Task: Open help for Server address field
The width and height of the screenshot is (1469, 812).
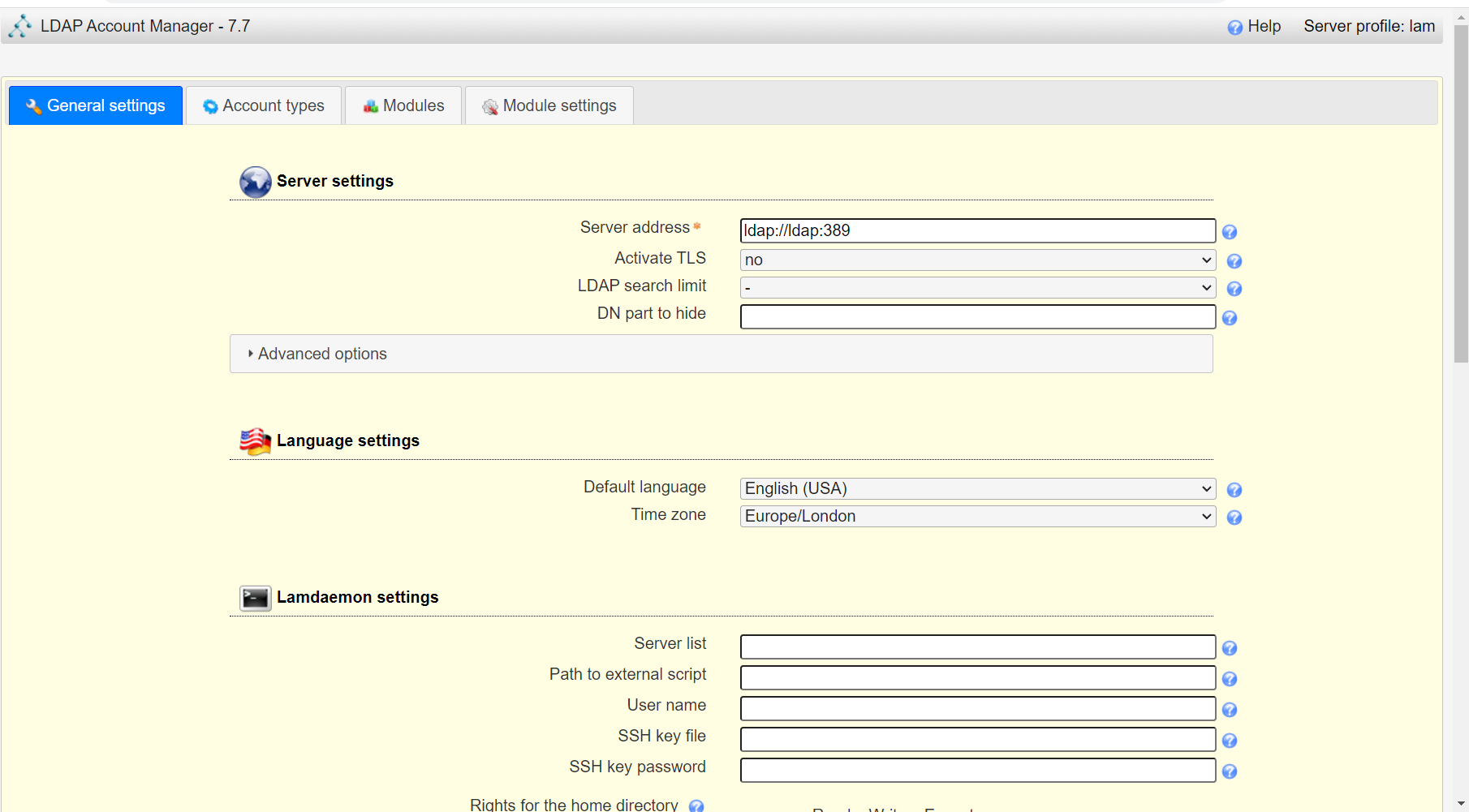Action: (x=1230, y=232)
